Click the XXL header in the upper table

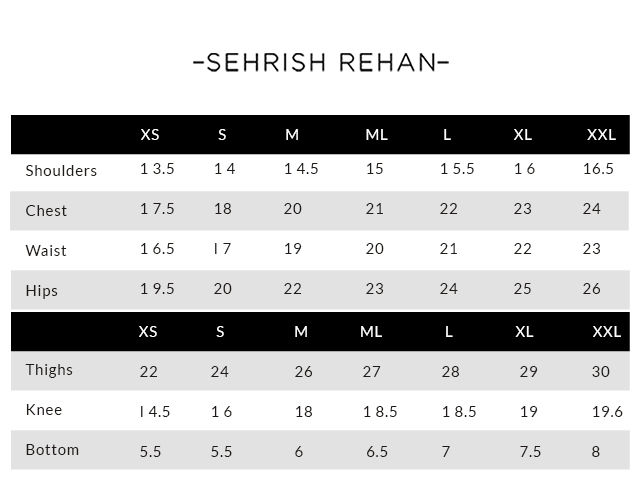click(x=601, y=134)
